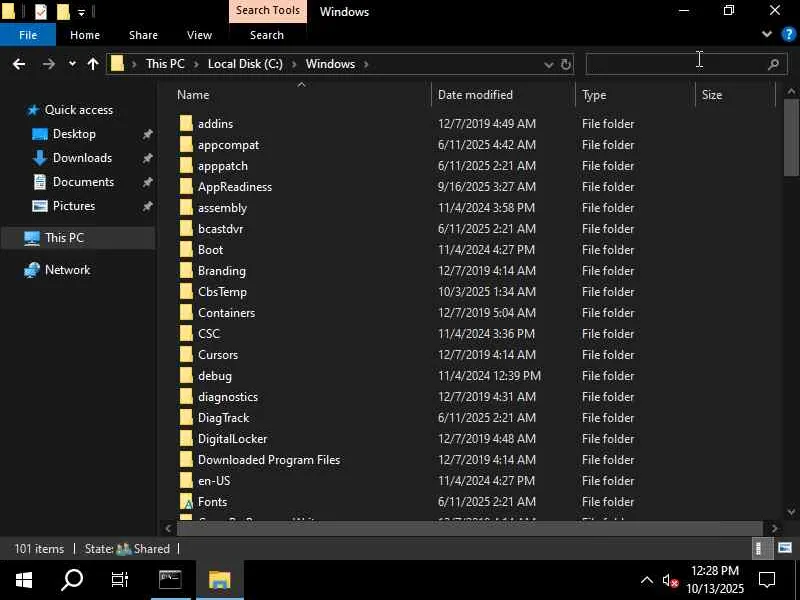Click the vertical scrollbar thumb
The image size is (800, 600).
tap(791, 138)
